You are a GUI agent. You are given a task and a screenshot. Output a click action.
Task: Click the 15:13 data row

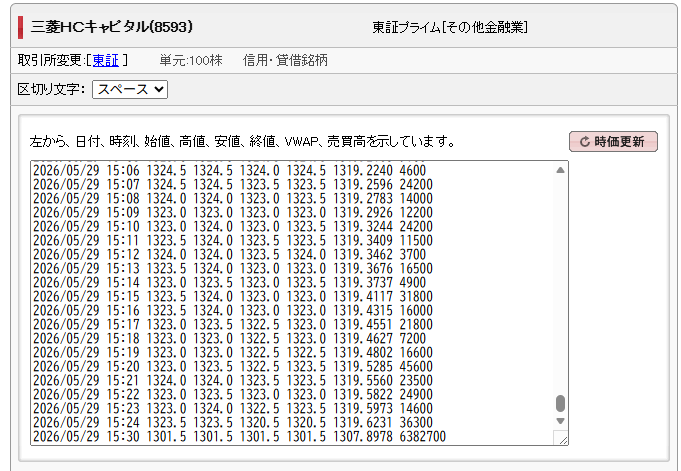click(x=233, y=268)
